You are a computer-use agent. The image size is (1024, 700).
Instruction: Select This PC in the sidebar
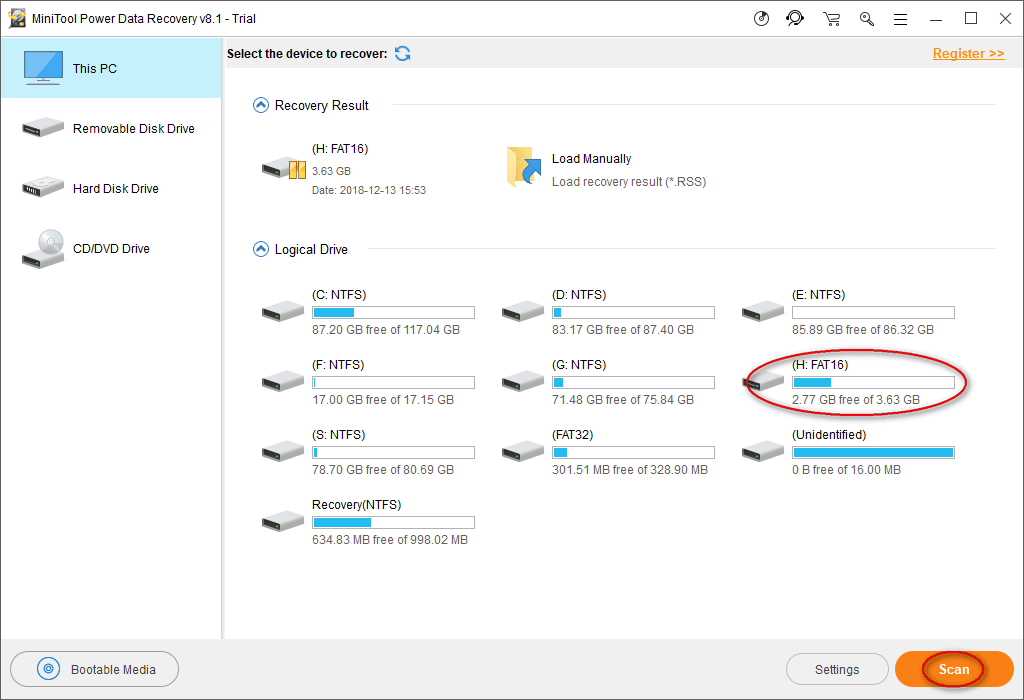point(112,69)
